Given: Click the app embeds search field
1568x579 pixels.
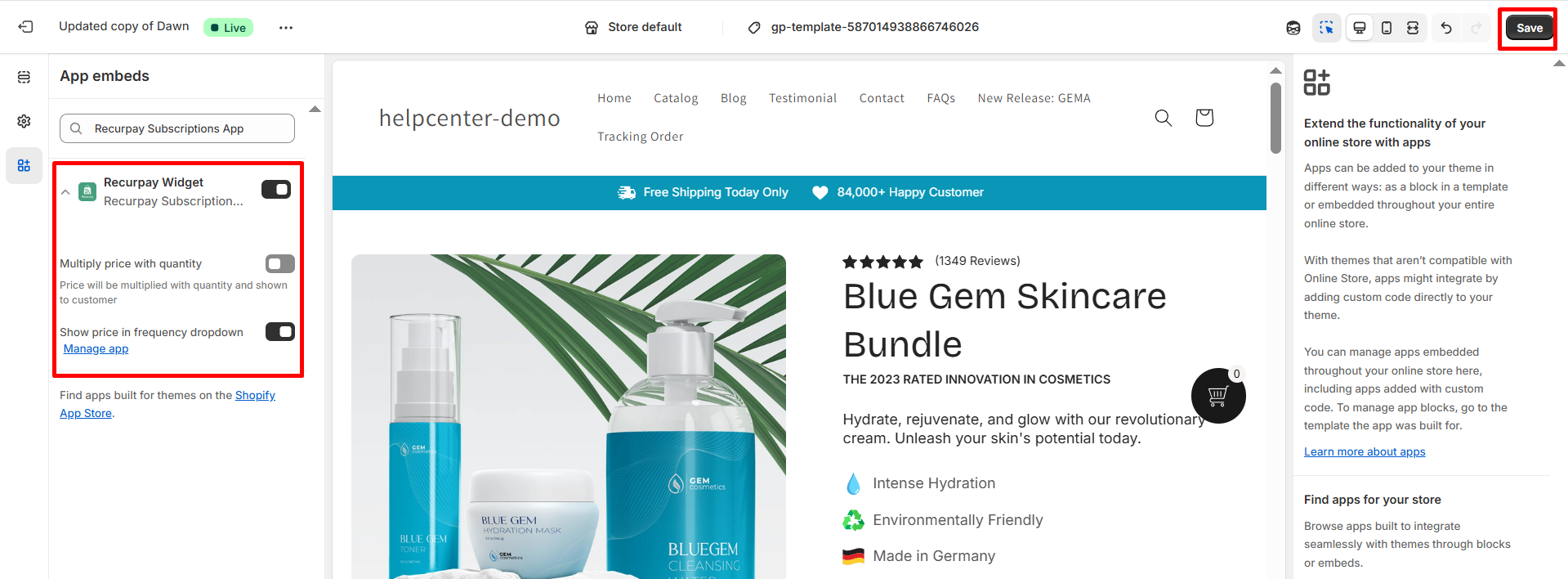Looking at the screenshot, I should point(177,128).
